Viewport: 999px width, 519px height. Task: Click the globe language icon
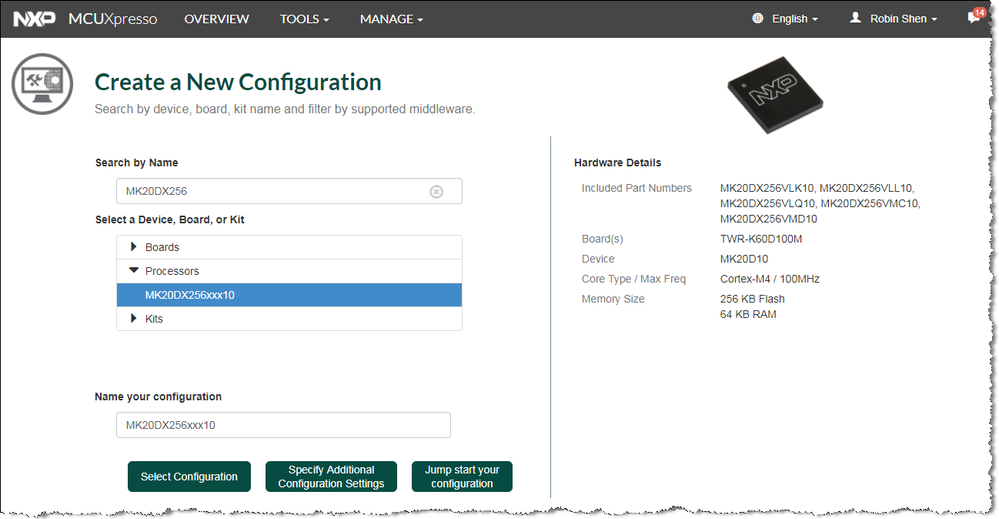pyautogui.click(x=758, y=18)
